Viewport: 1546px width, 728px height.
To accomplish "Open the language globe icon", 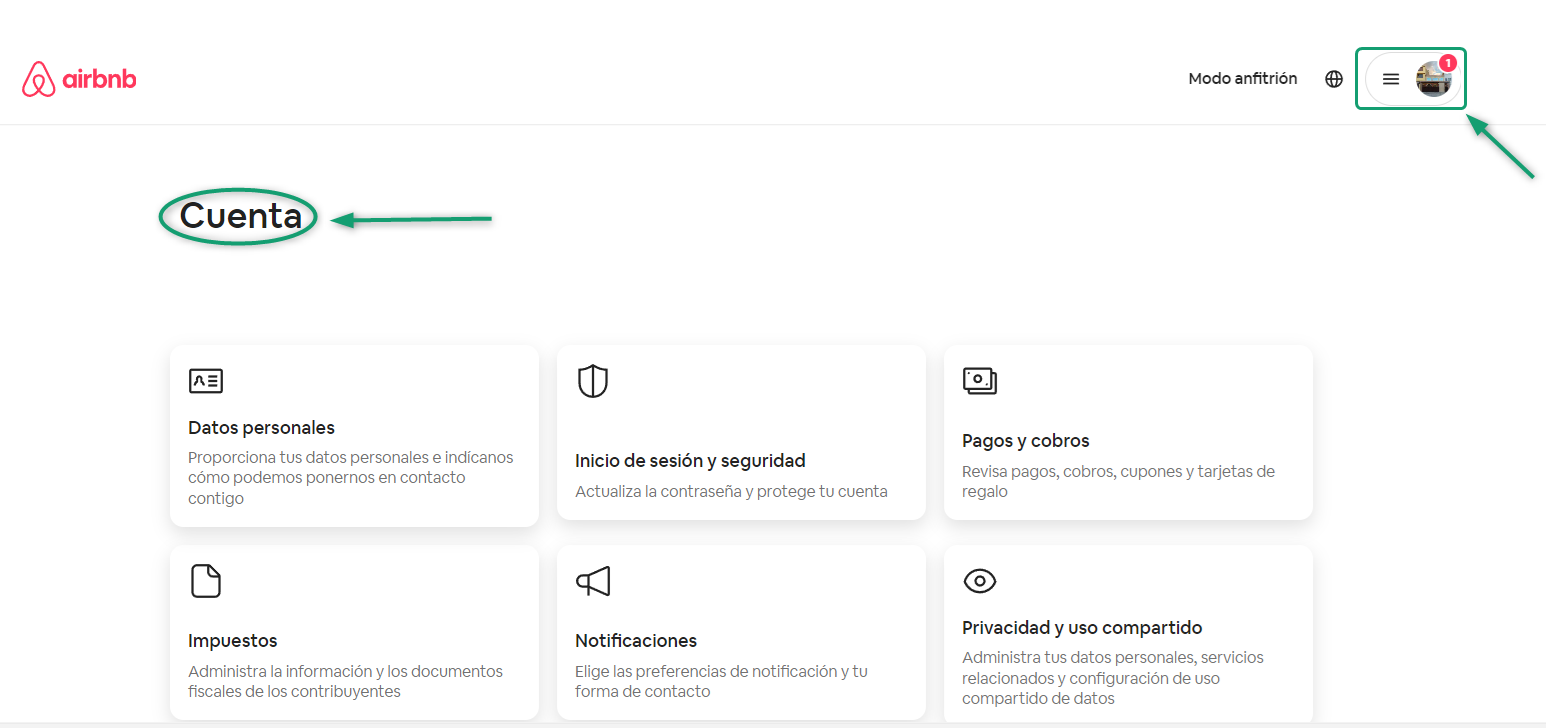I will pyautogui.click(x=1334, y=79).
